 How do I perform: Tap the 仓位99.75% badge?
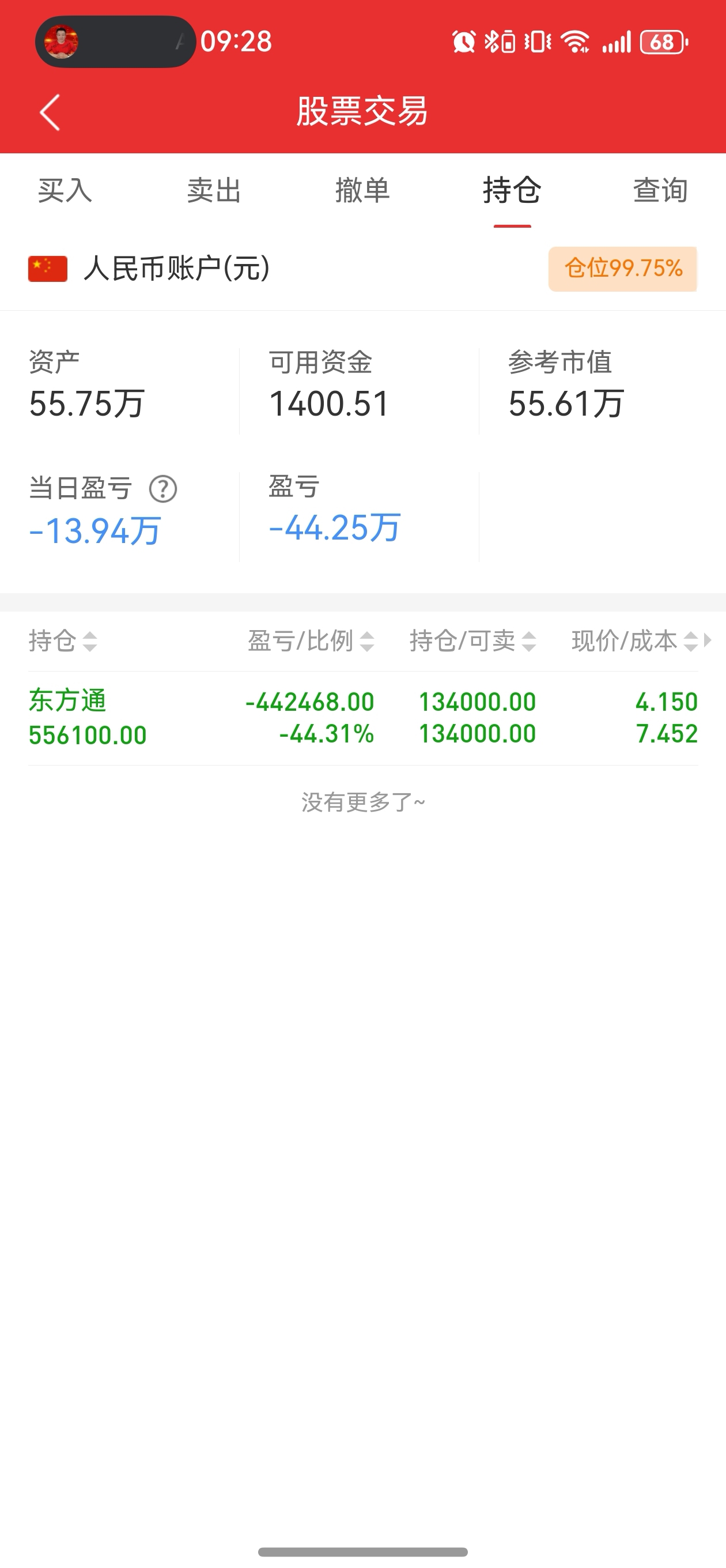(x=622, y=269)
